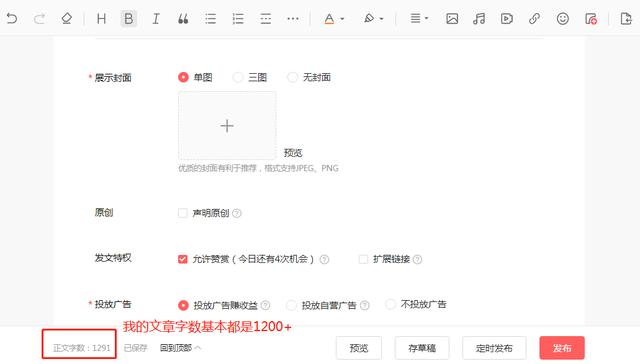Clear formatting with the eraser icon
The image size is (640, 364).
pos(67,18)
